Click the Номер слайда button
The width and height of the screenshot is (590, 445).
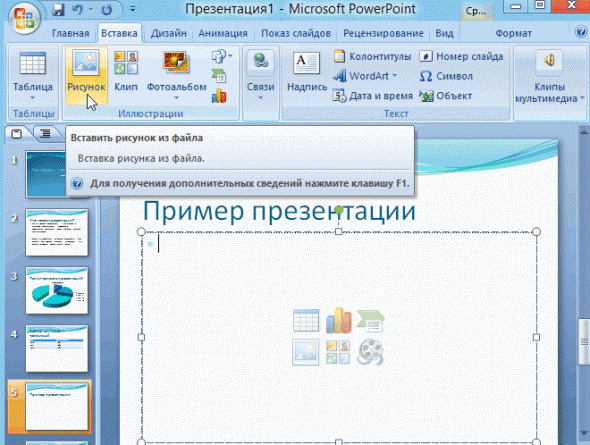click(x=461, y=56)
